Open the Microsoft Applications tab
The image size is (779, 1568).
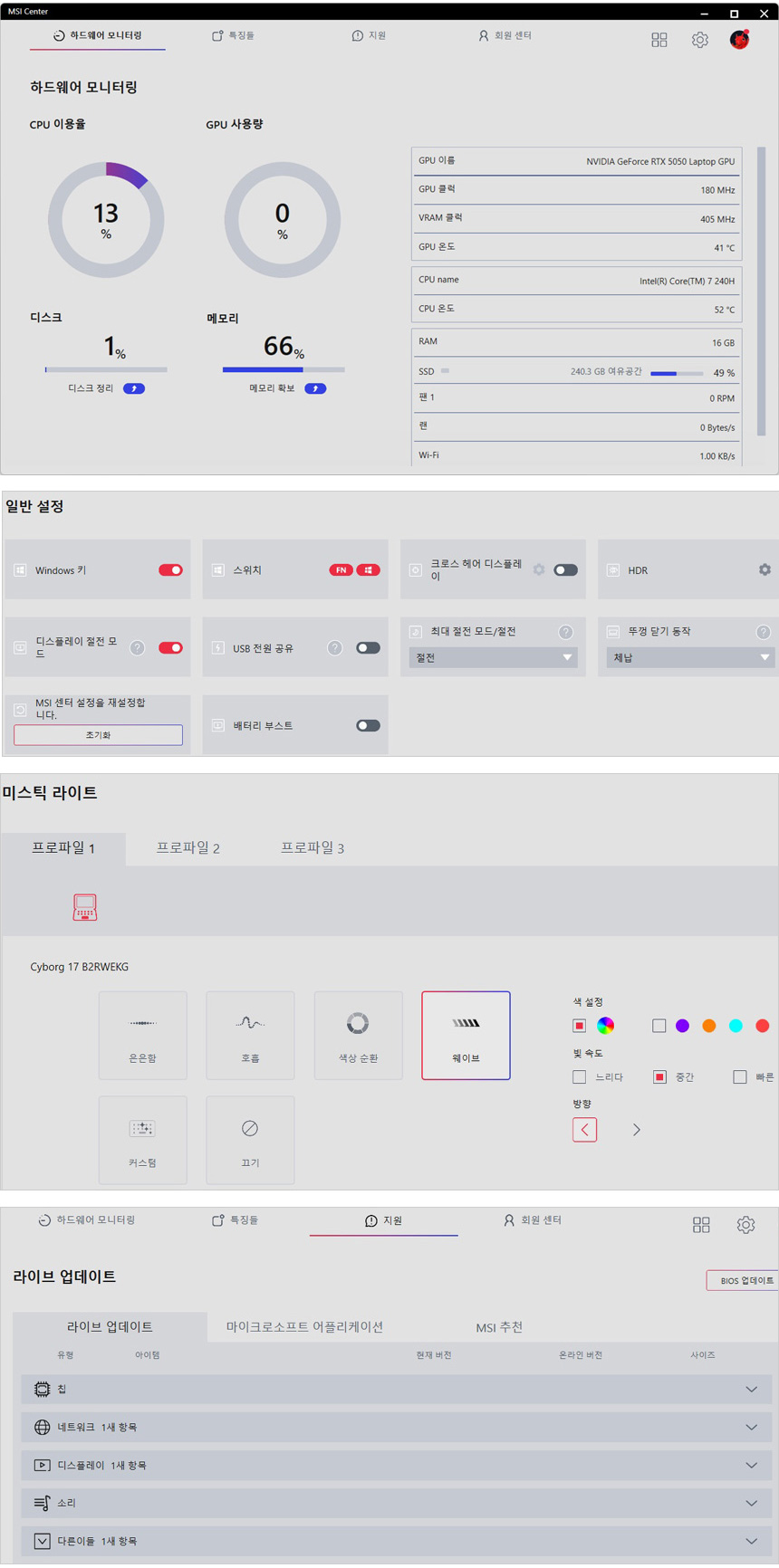tap(304, 1326)
